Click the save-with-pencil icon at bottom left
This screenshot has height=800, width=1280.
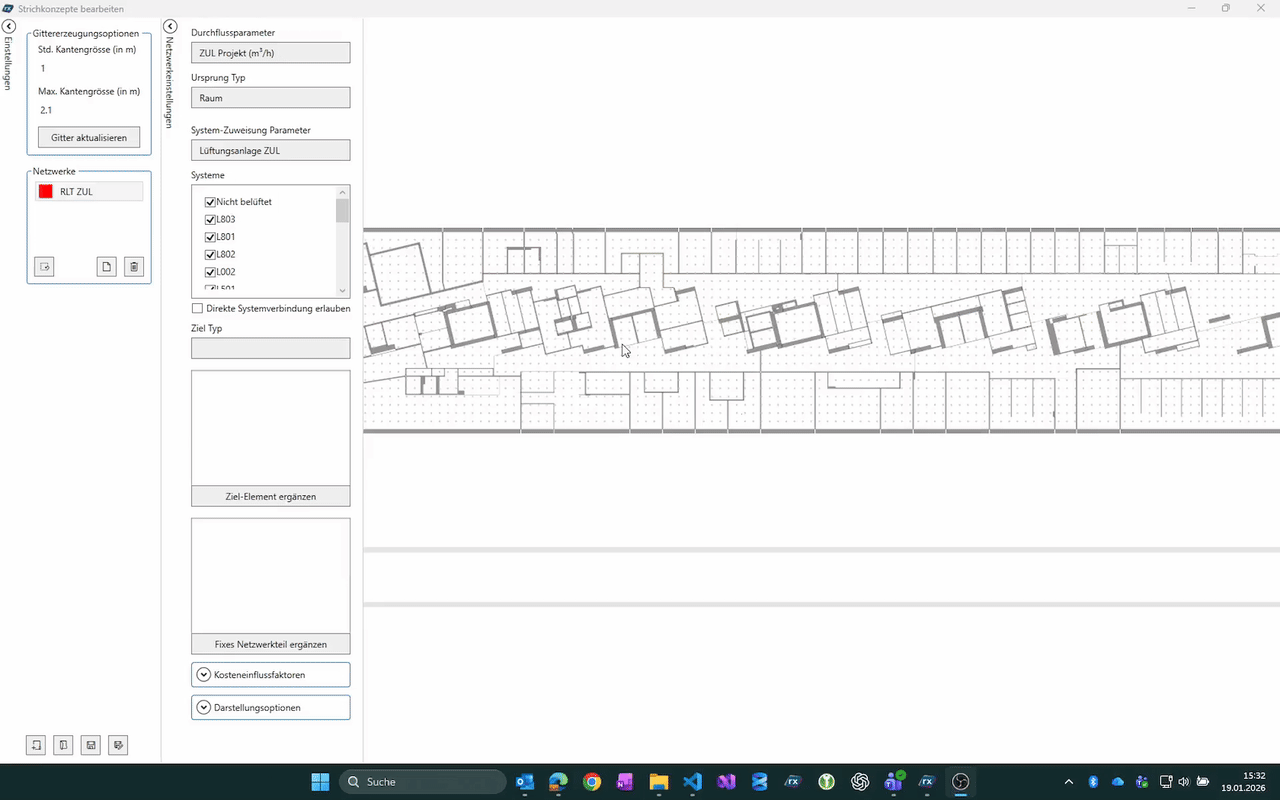click(118, 745)
